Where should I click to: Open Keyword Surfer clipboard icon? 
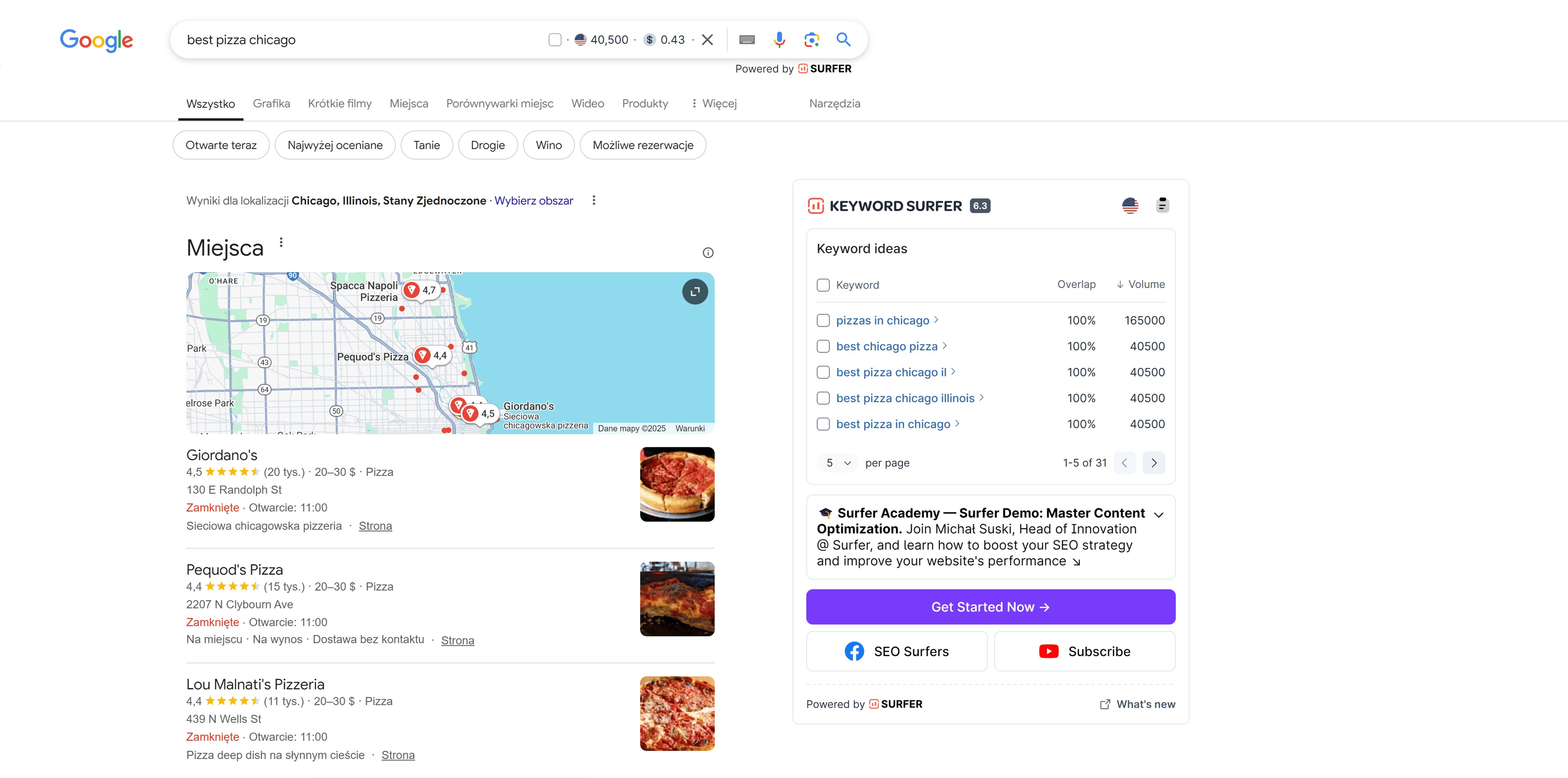1162,206
